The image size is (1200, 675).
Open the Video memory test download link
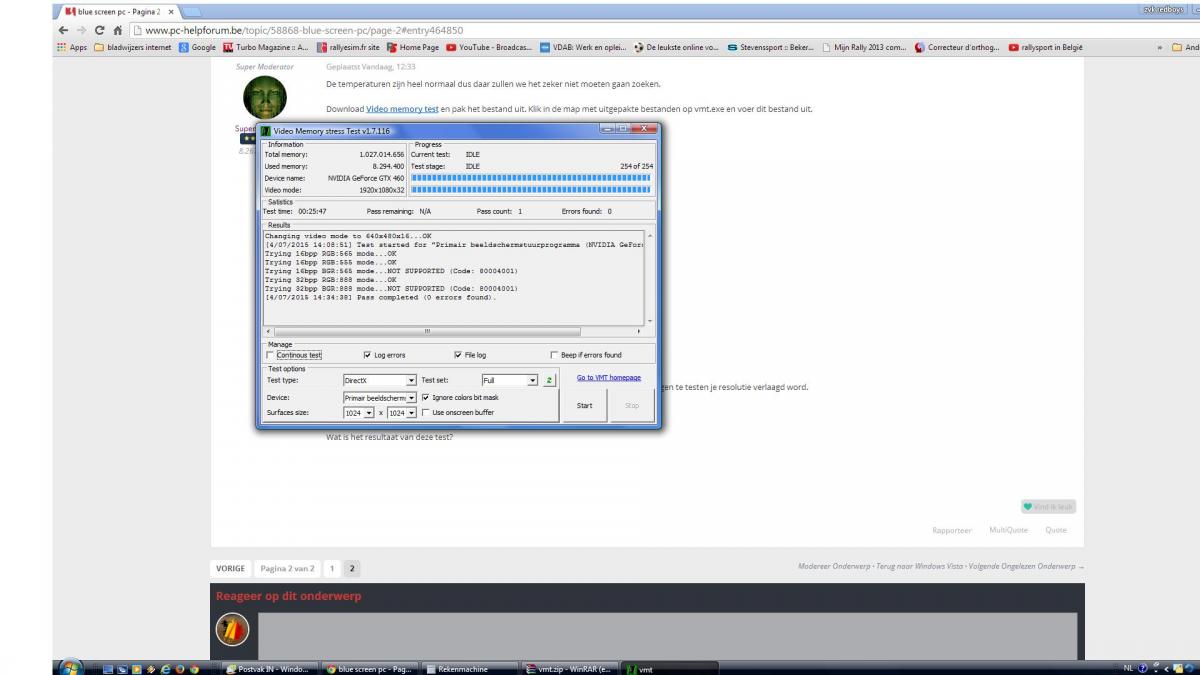coord(402,108)
